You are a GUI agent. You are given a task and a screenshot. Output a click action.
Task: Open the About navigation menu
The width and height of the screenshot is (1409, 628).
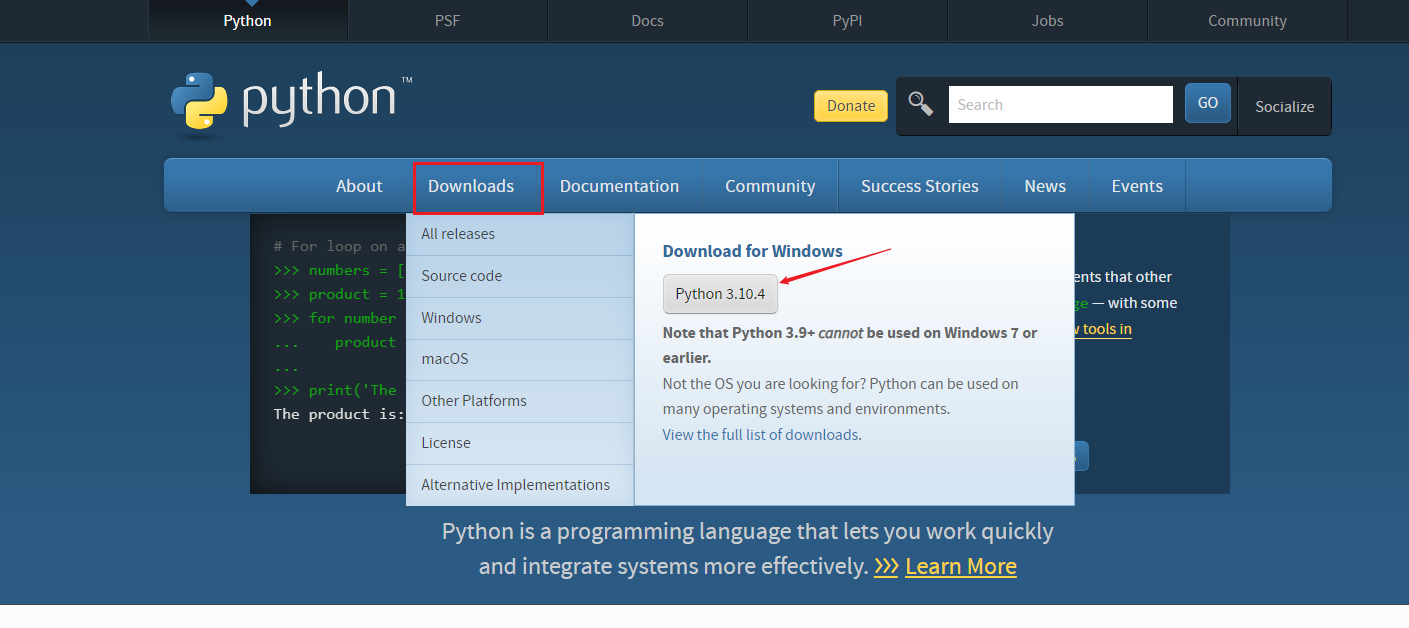click(359, 186)
